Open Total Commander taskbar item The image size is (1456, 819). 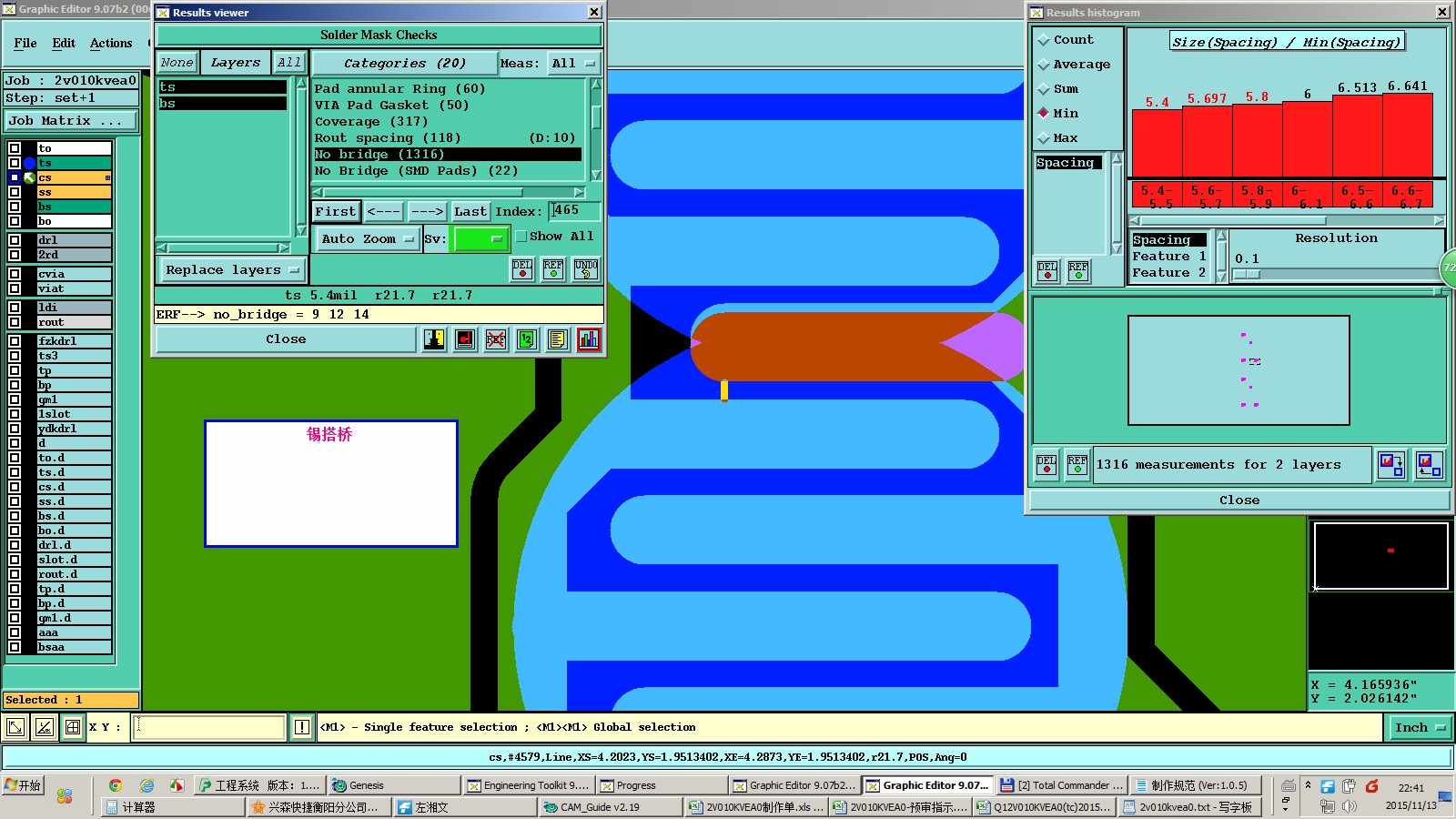1062,785
